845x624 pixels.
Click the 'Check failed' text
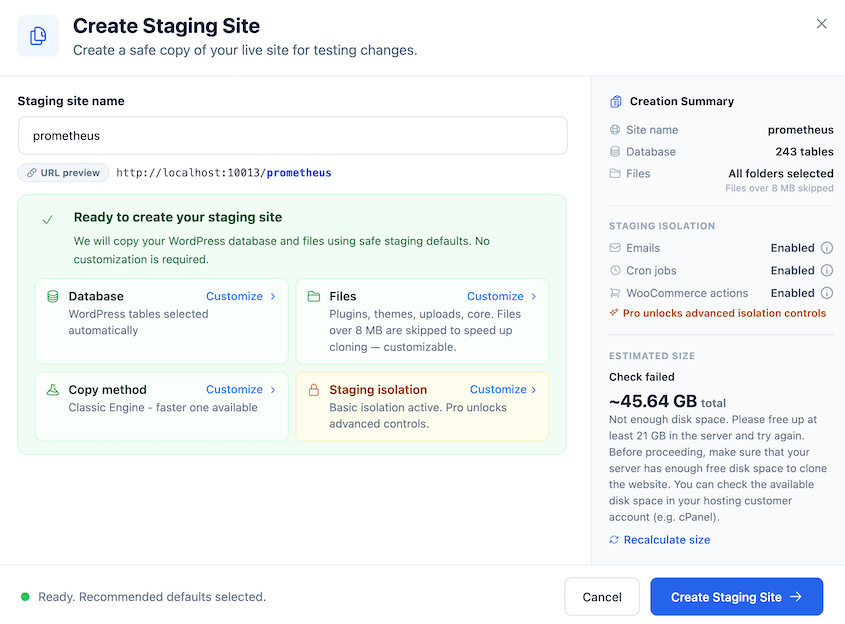pyautogui.click(x=641, y=377)
